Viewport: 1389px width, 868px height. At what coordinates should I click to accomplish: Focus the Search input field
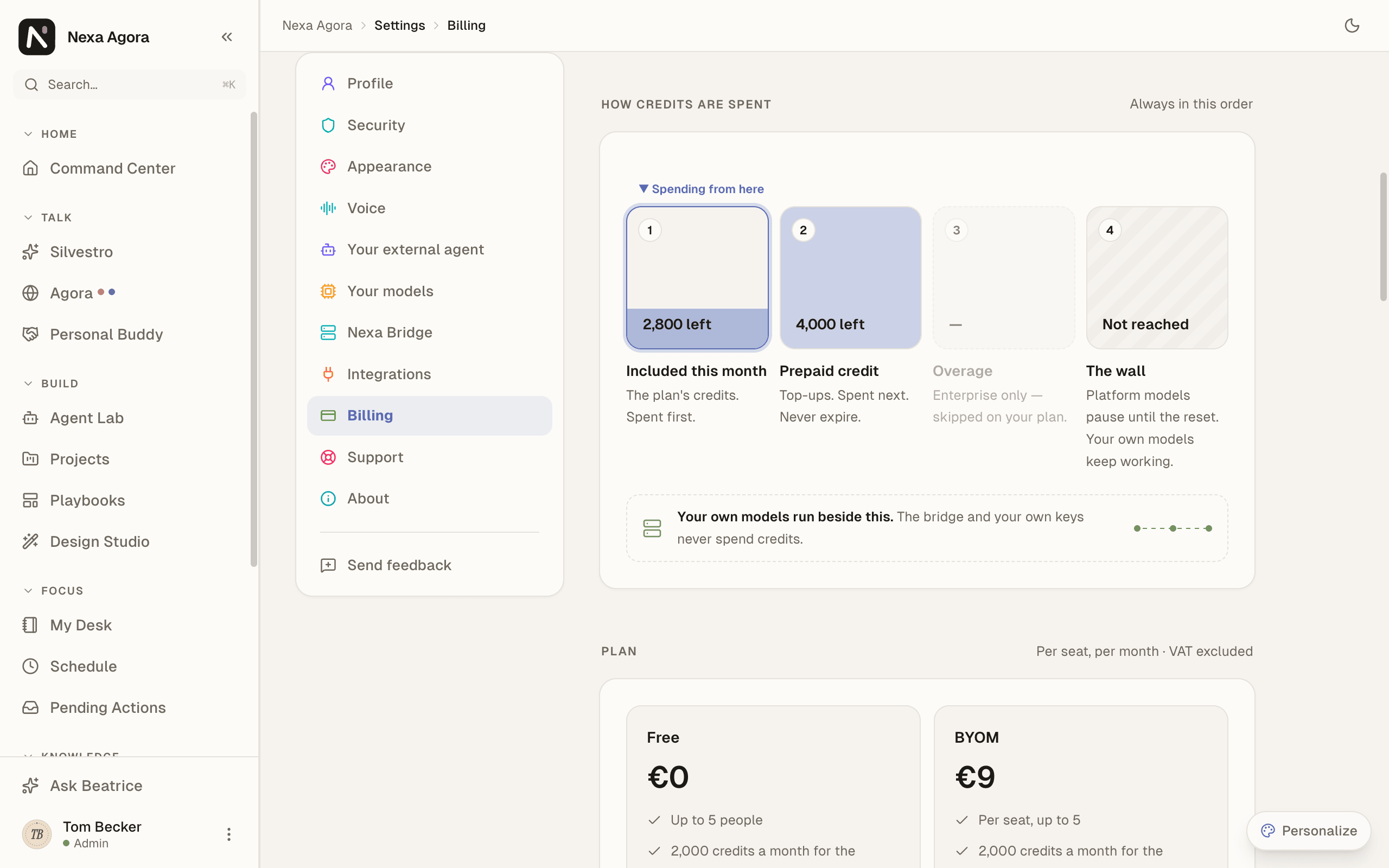pos(129,85)
